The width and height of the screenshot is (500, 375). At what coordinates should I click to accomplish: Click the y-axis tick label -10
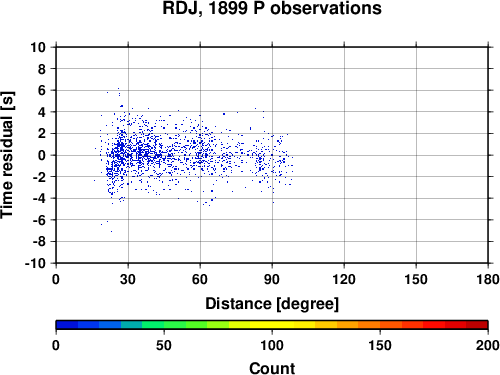(x=35, y=263)
